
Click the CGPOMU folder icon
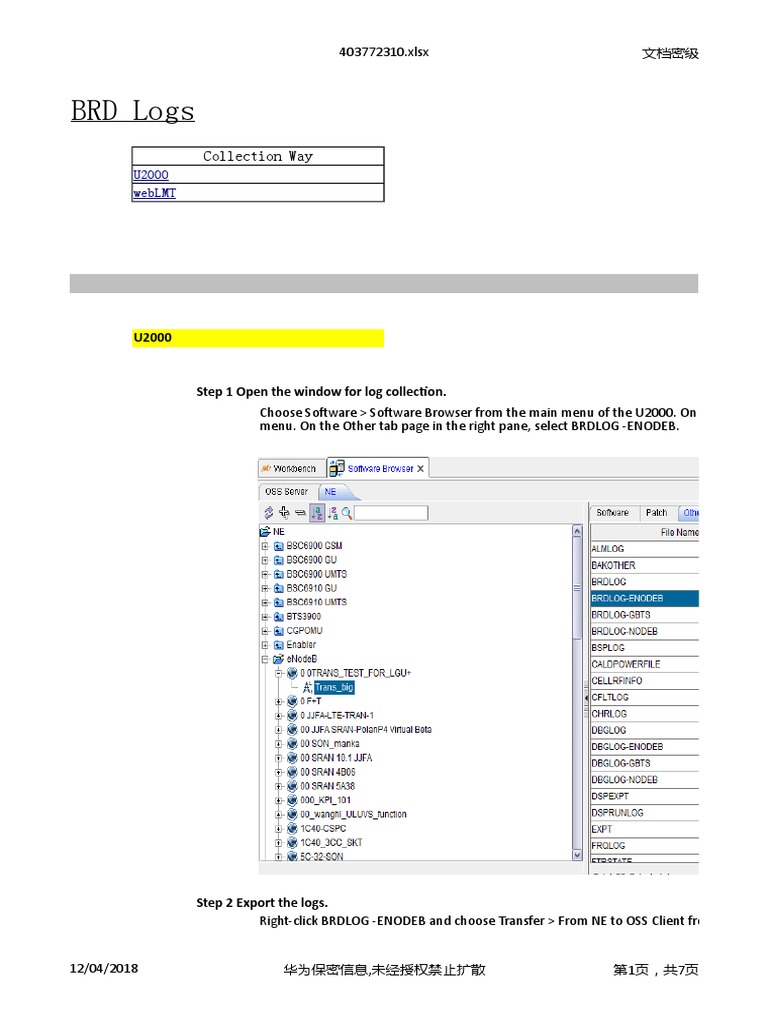[279, 631]
